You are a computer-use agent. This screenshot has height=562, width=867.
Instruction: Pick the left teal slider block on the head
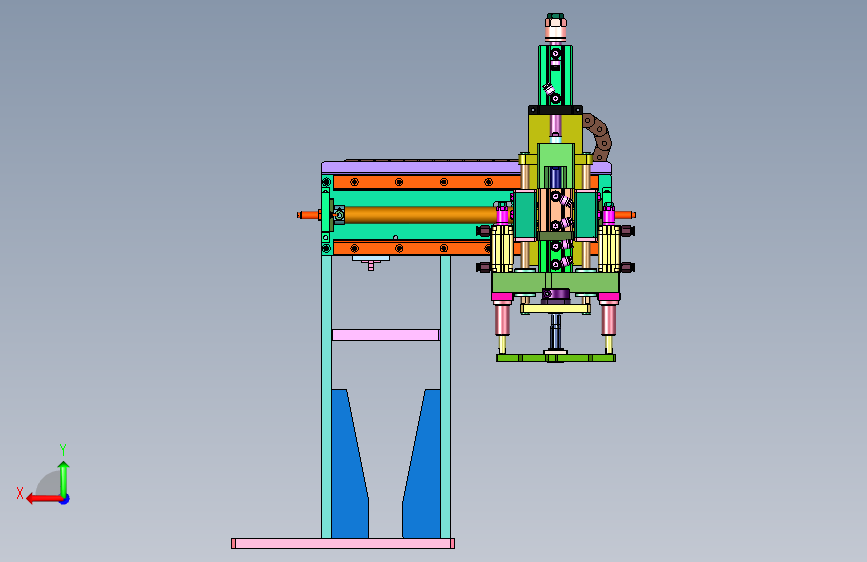(525, 215)
